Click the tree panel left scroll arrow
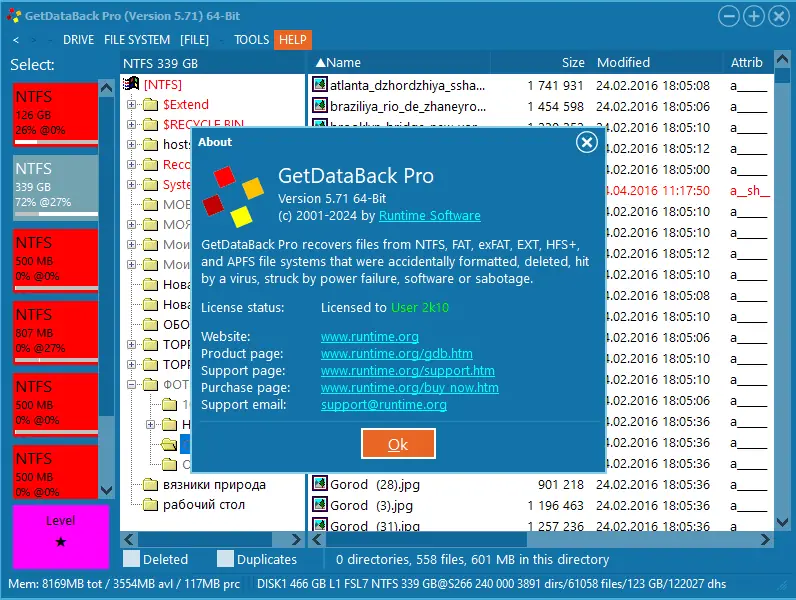This screenshot has height=600, width=796. click(x=129, y=539)
